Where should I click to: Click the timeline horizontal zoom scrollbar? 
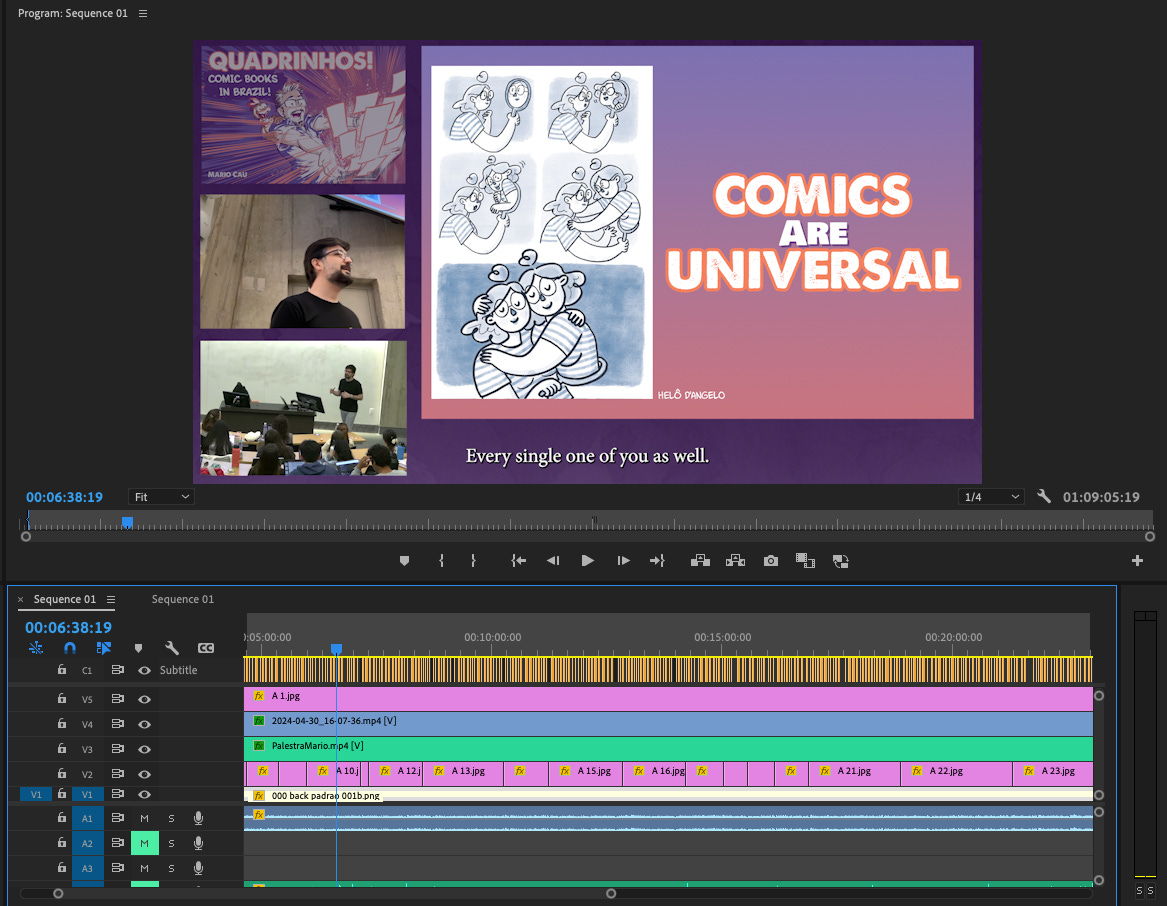pos(334,893)
